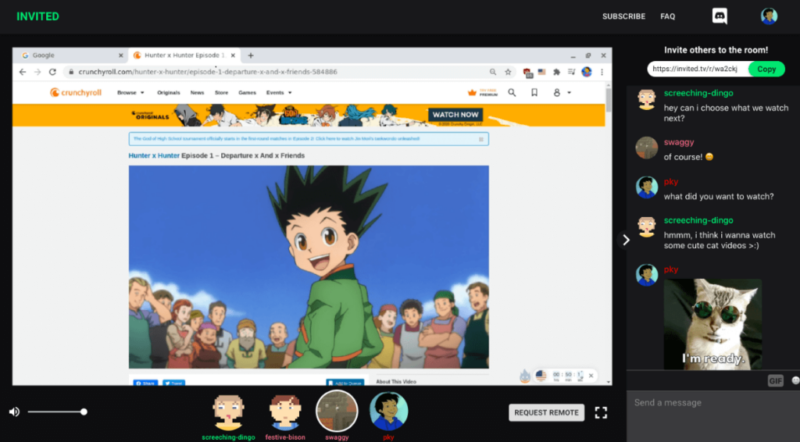Mute the room volume speaker icon
Viewport: 800px width, 442px height.
pos(14,411)
